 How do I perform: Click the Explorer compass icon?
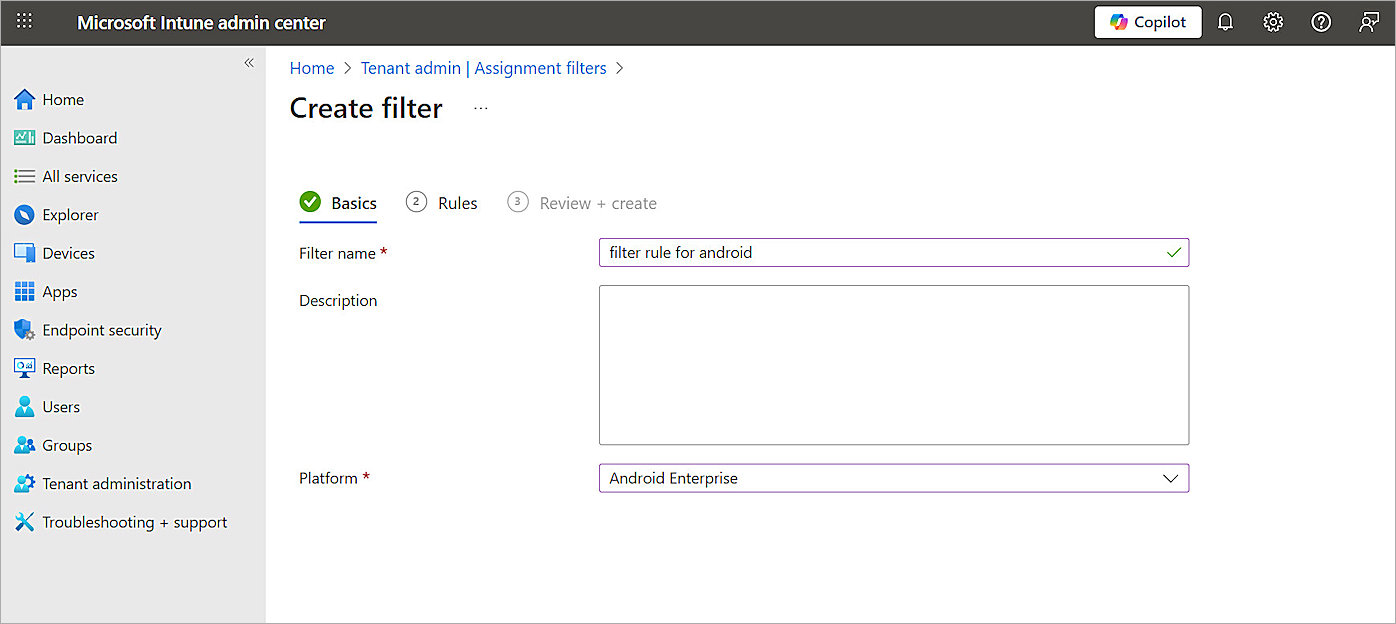click(25, 215)
